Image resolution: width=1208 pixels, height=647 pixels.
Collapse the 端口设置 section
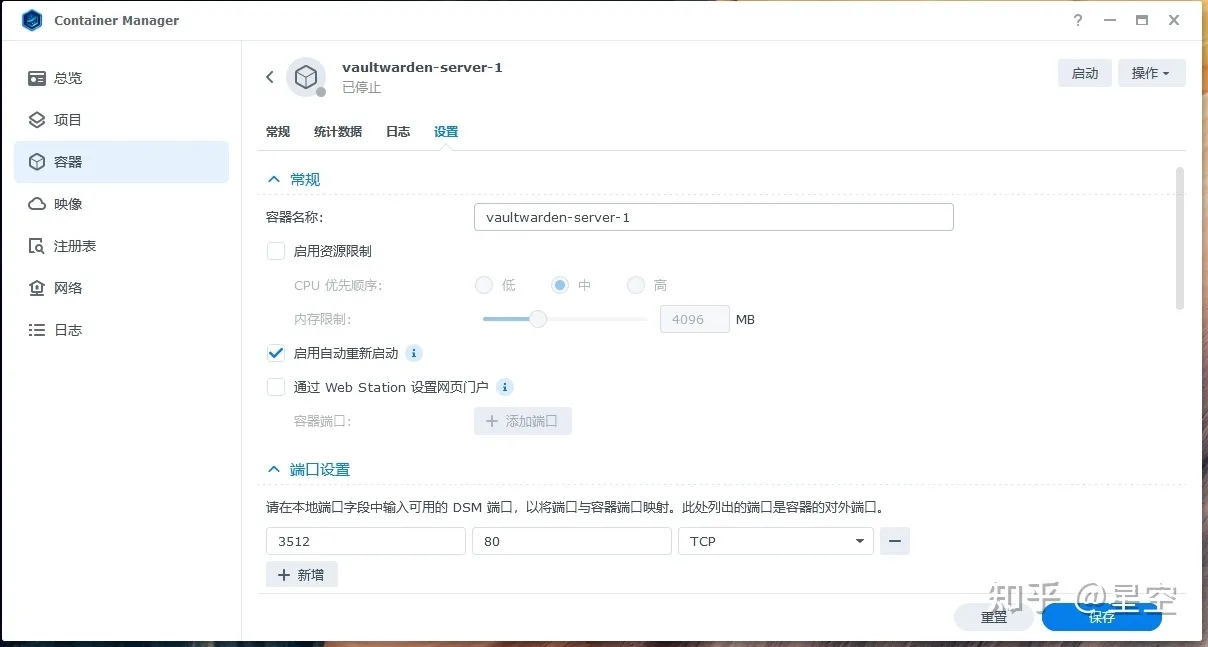pyautogui.click(x=273, y=469)
